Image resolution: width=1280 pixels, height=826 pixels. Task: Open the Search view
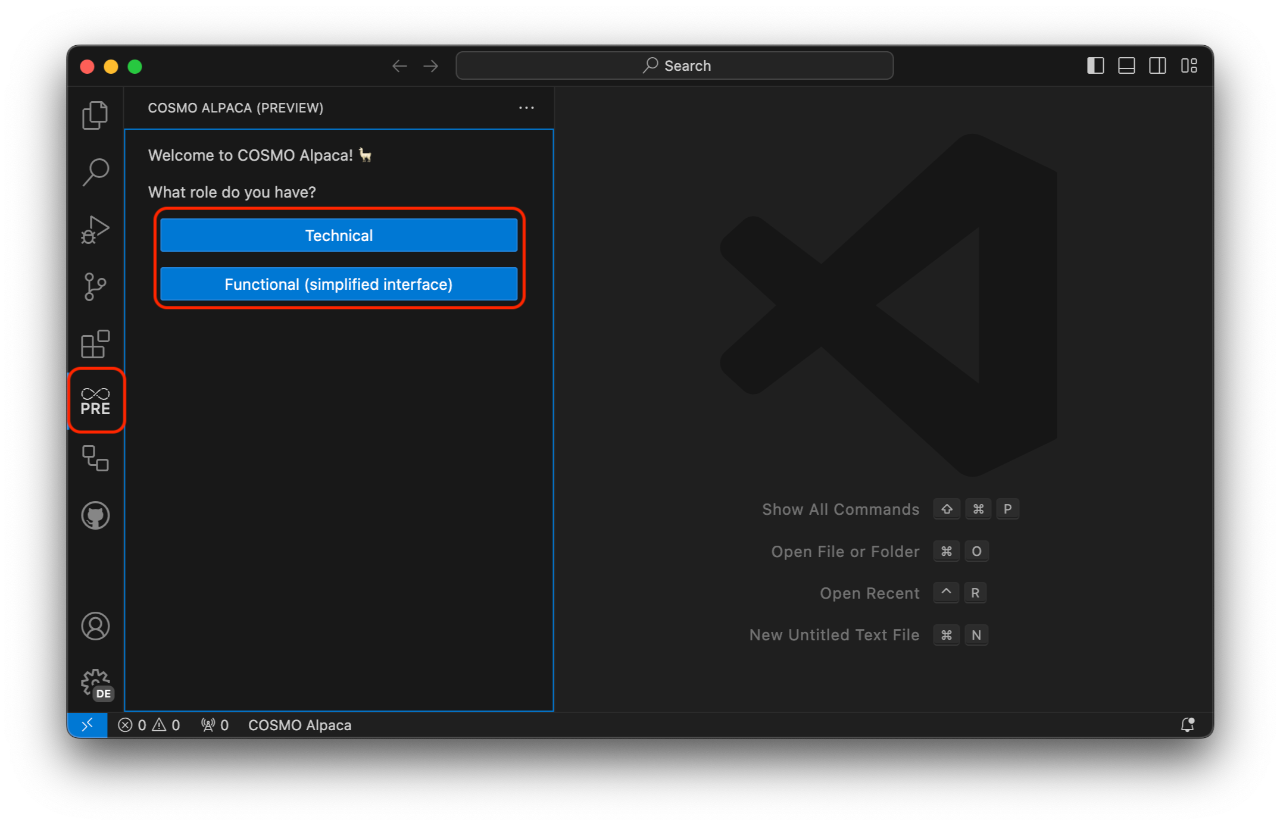pos(95,172)
